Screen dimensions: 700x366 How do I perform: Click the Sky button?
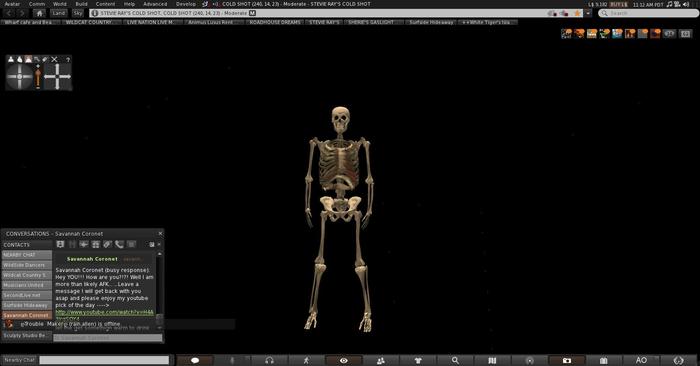click(78, 13)
